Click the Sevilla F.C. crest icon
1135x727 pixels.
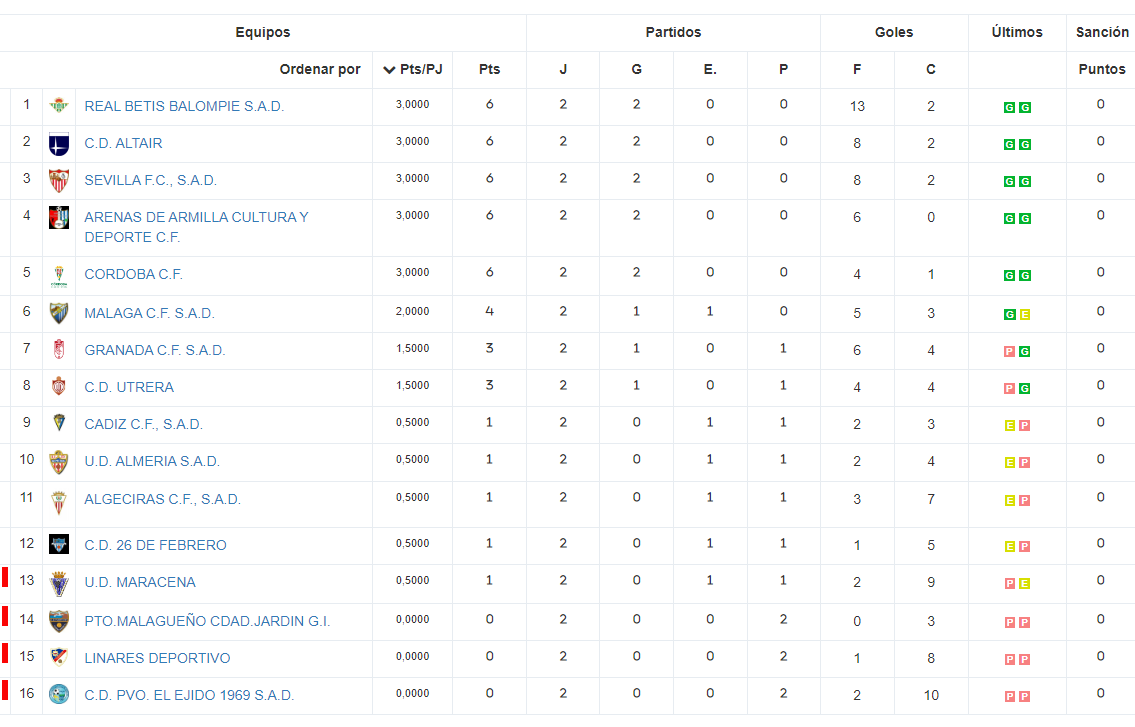59,181
